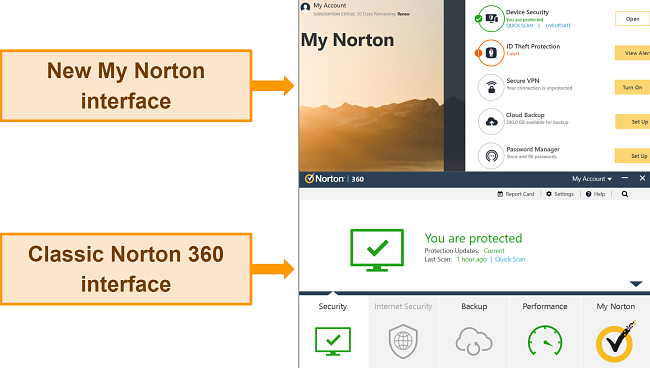Viewport: 650px width, 368px height.
Task: Expand the details arrow below protection status
Action: point(636,284)
